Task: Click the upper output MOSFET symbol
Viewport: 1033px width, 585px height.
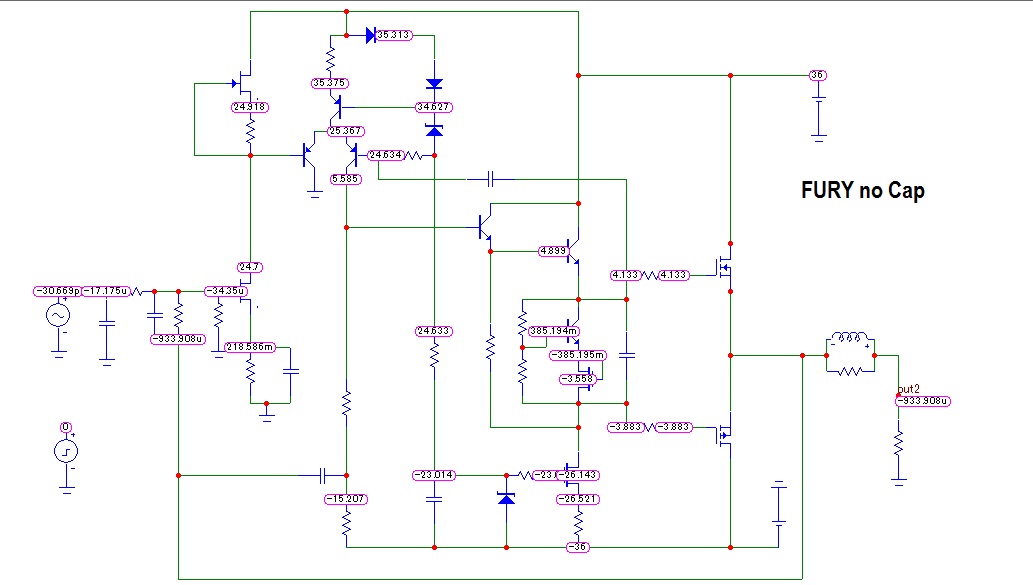Action: pos(725,267)
